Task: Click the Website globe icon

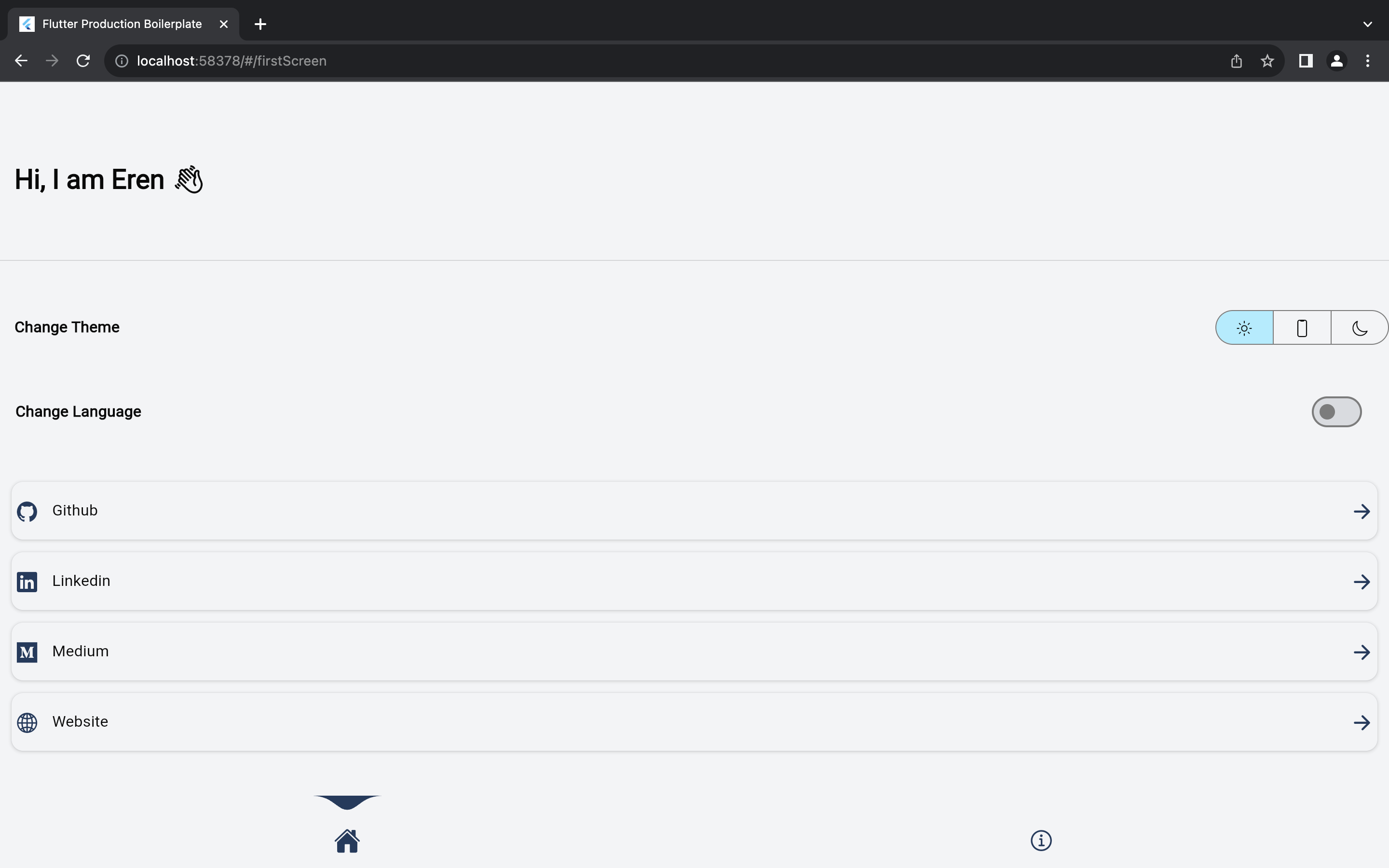Action: click(x=27, y=722)
